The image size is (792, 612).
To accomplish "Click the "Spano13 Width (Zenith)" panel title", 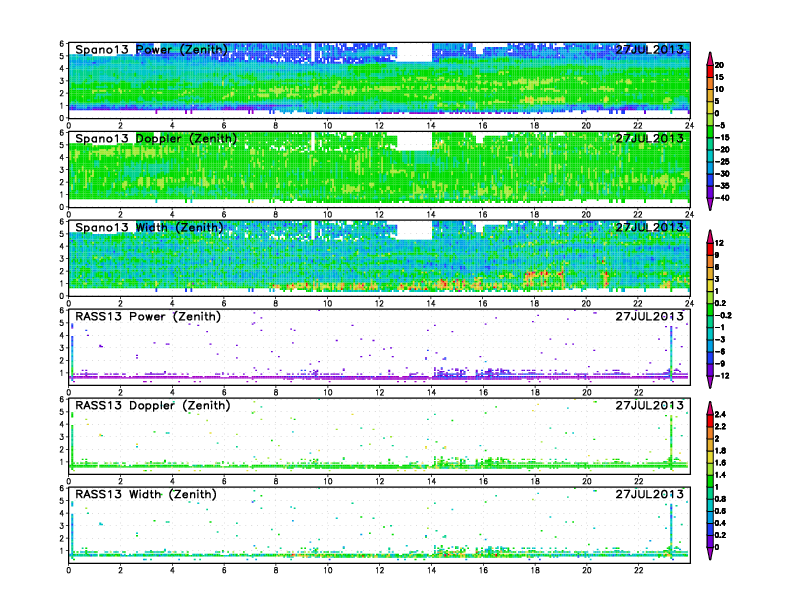I will point(149,227).
